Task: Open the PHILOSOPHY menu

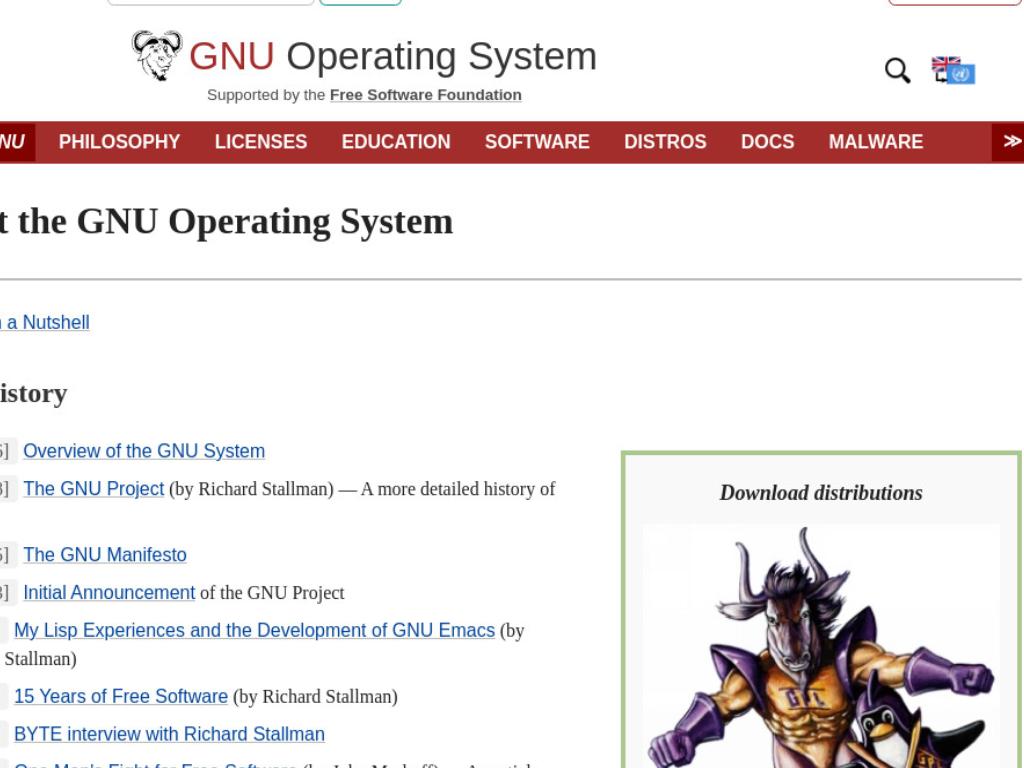Action: click(120, 142)
